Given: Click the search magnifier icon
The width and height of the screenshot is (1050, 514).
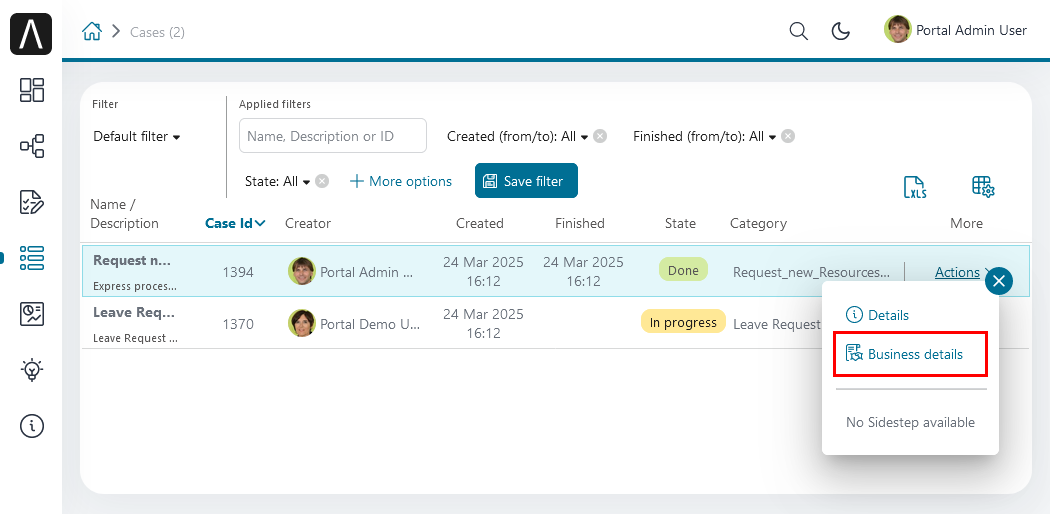Looking at the screenshot, I should [798, 31].
